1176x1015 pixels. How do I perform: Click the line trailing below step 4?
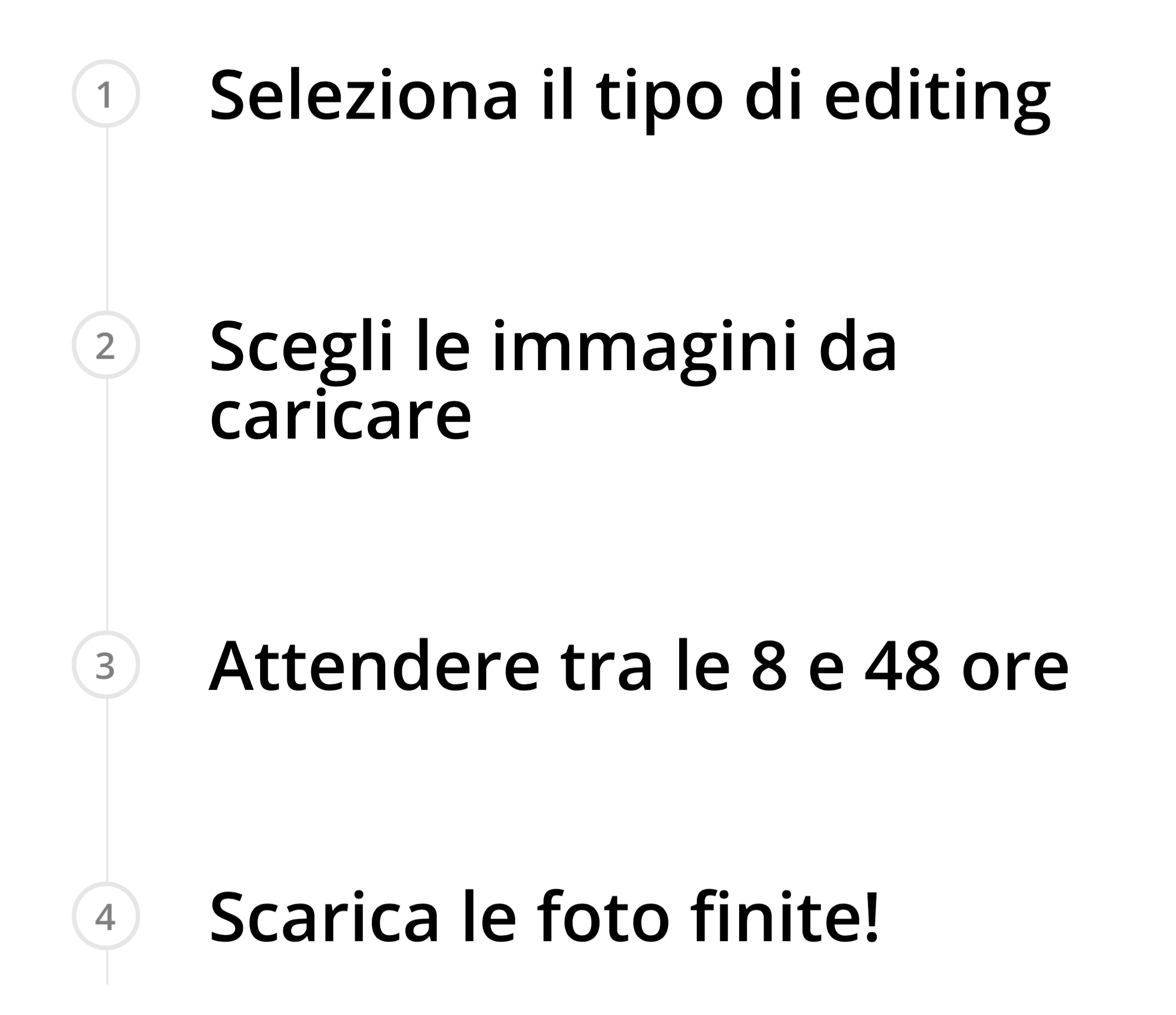107,967
